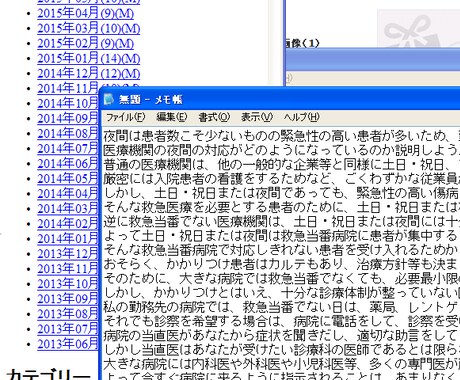Click the line starting そんな救急当番病院で対応
460x380 pixels.
pos(281,250)
